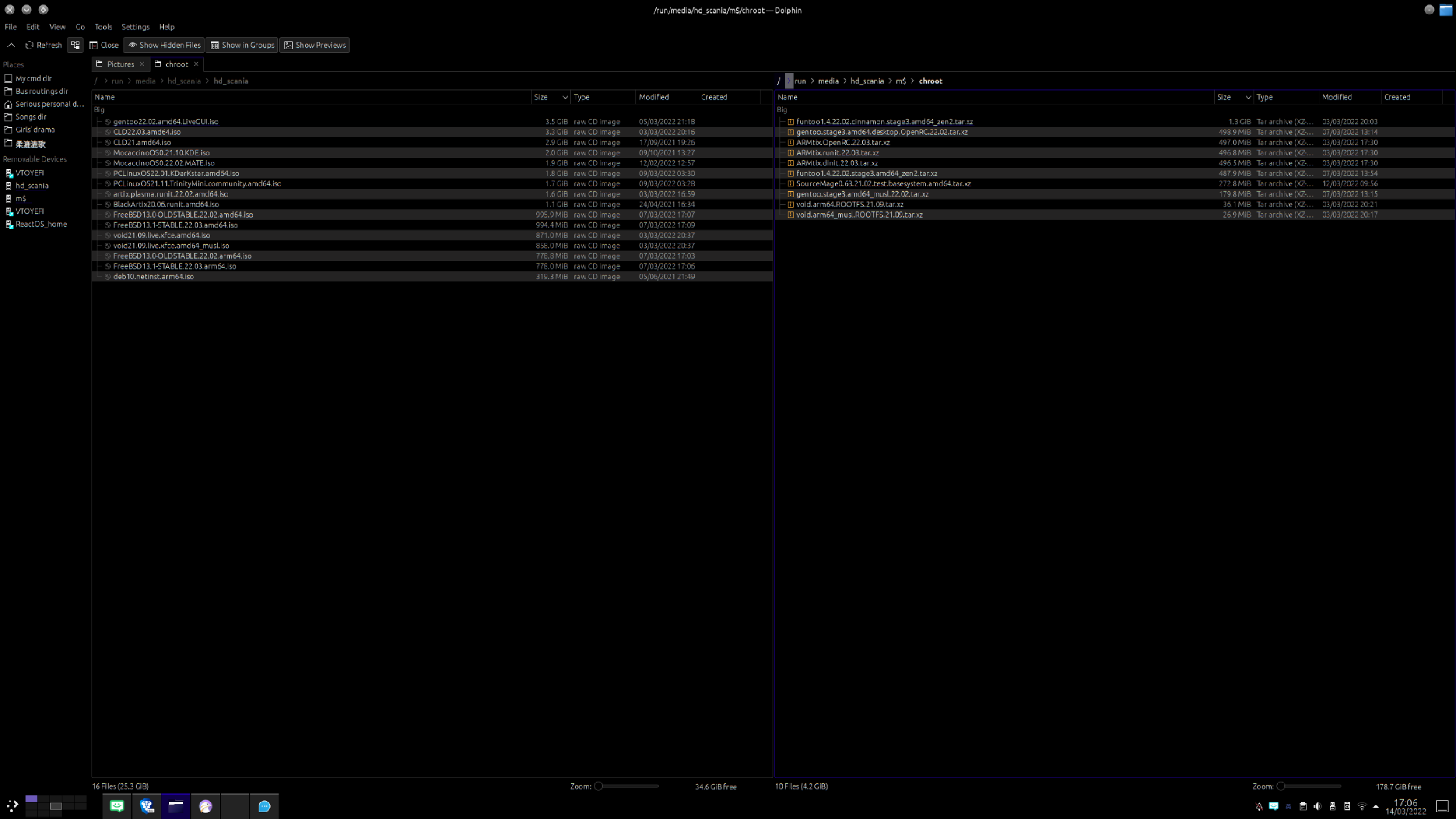Open Bus routings dir place
The image size is (1456, 819).
tap(36, 91)
